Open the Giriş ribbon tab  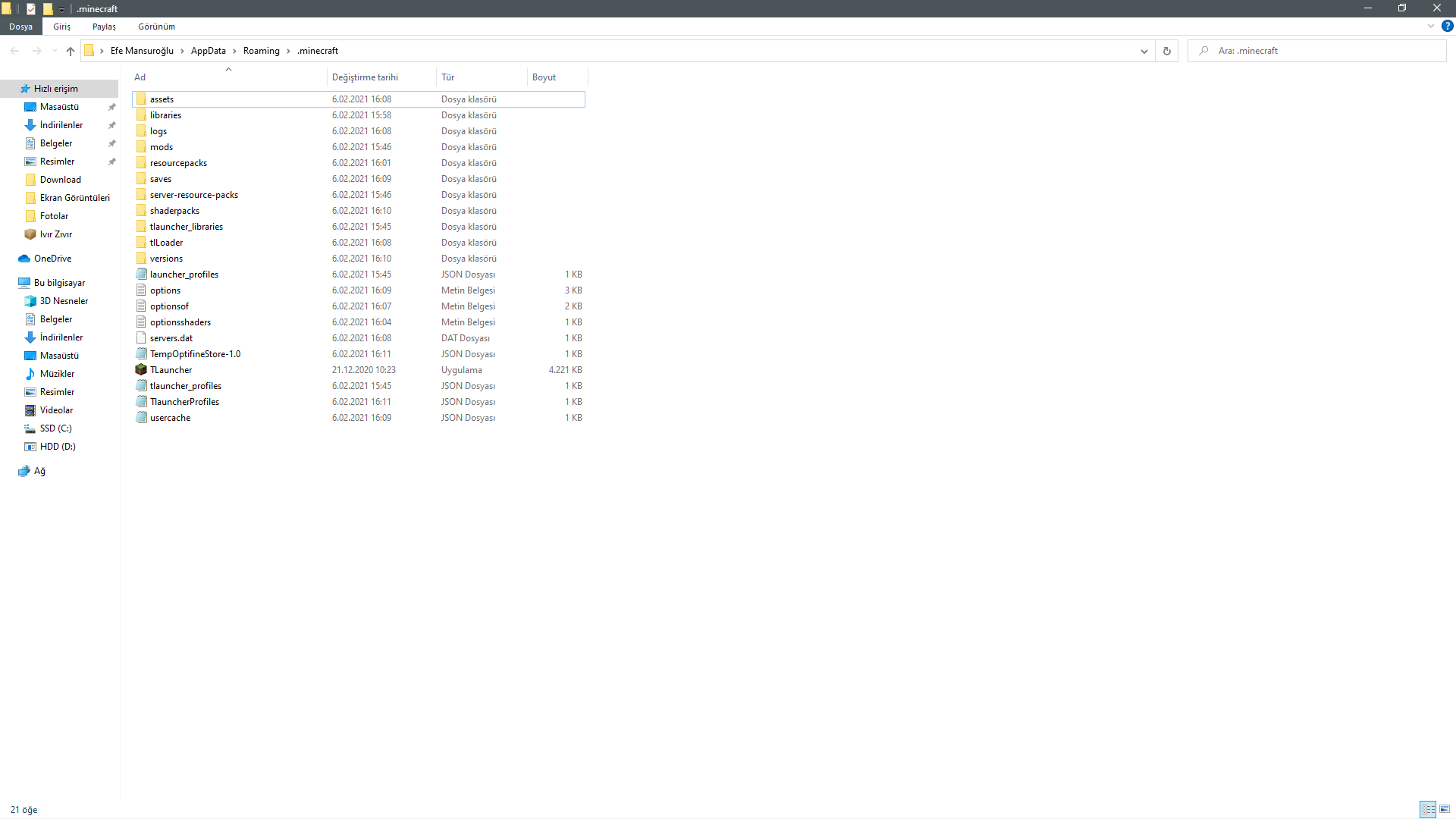(x=61, y=27)
